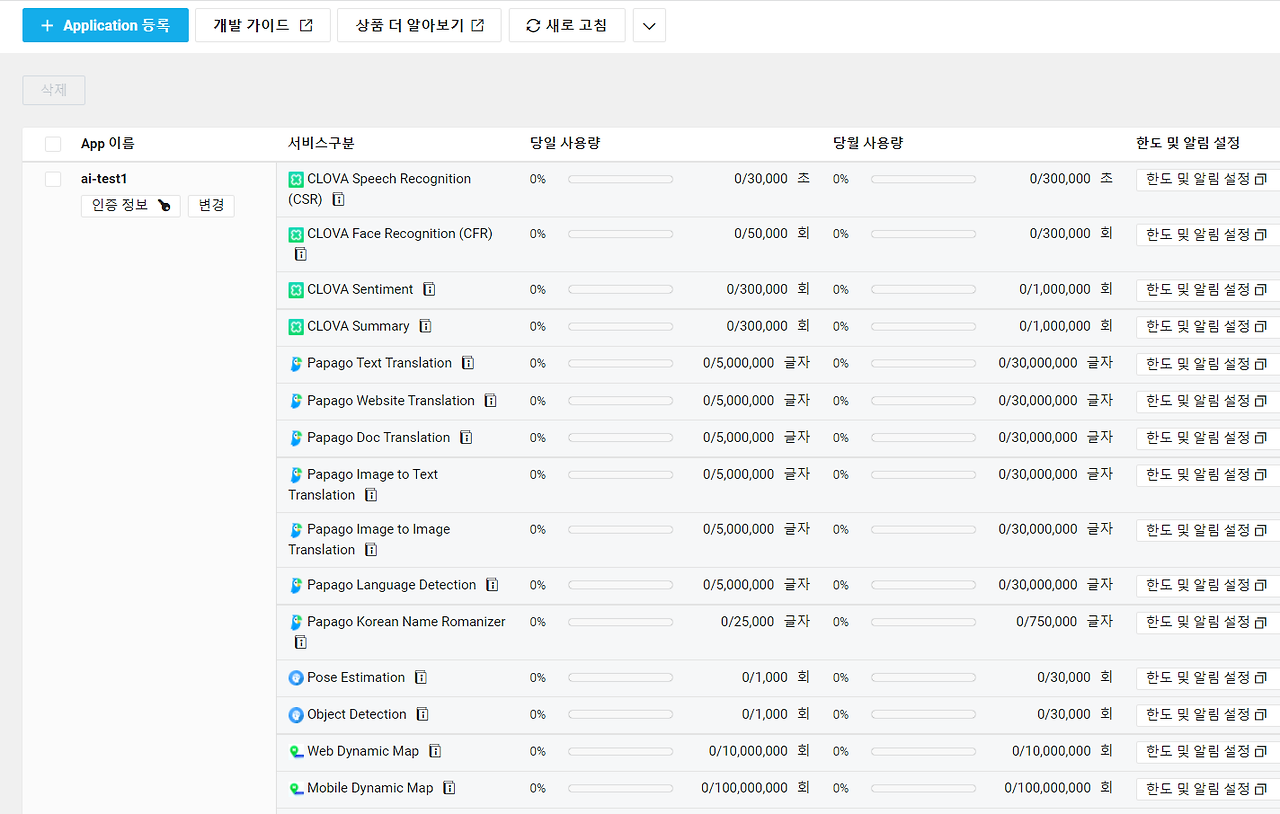The width and height of the screenshot is (1280, 814).
Task: Click the CLOVA Summary service icon
Action: coord(296,327)
